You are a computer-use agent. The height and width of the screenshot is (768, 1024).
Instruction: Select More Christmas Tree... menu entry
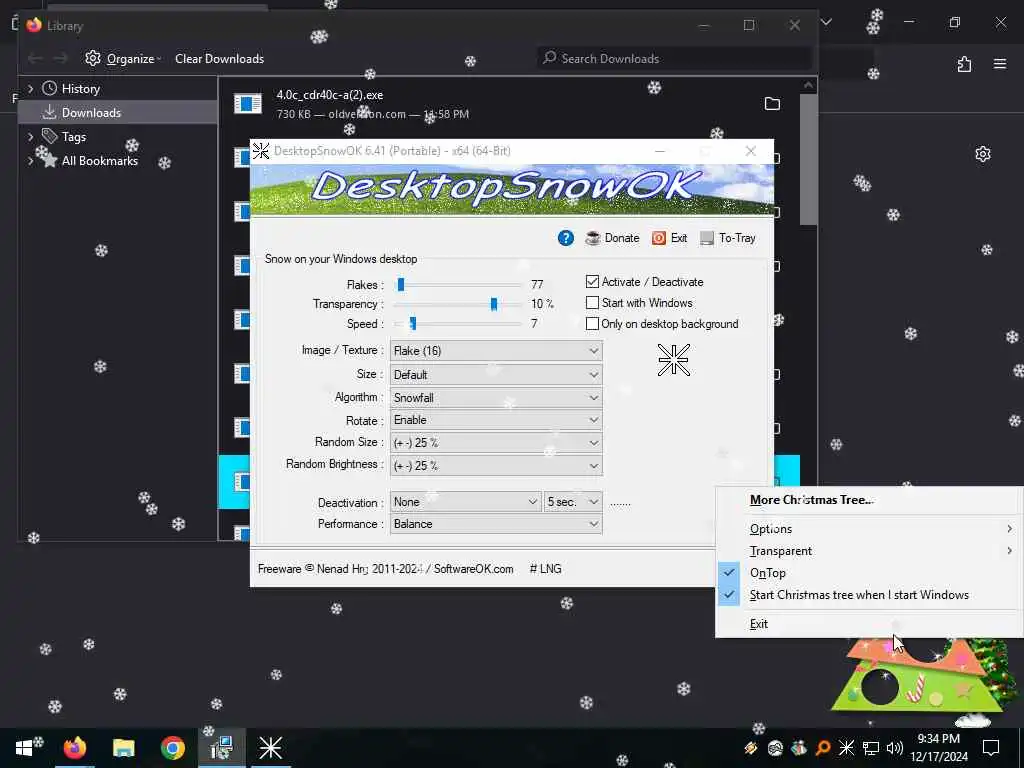[812, 500]
